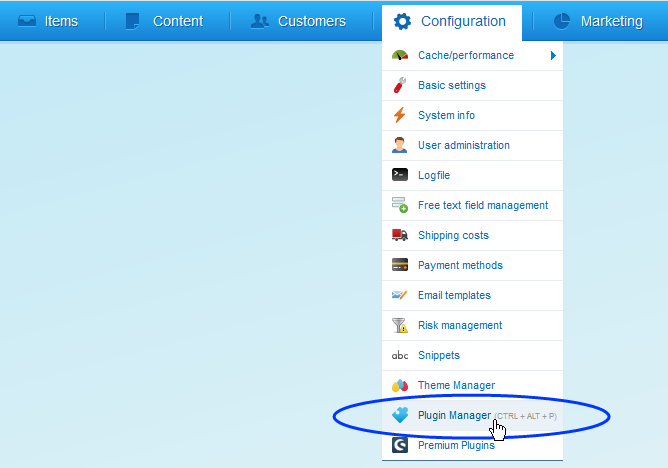Screen dimensions: 668x468
Task: Open User administration
Action: point(472,146)
